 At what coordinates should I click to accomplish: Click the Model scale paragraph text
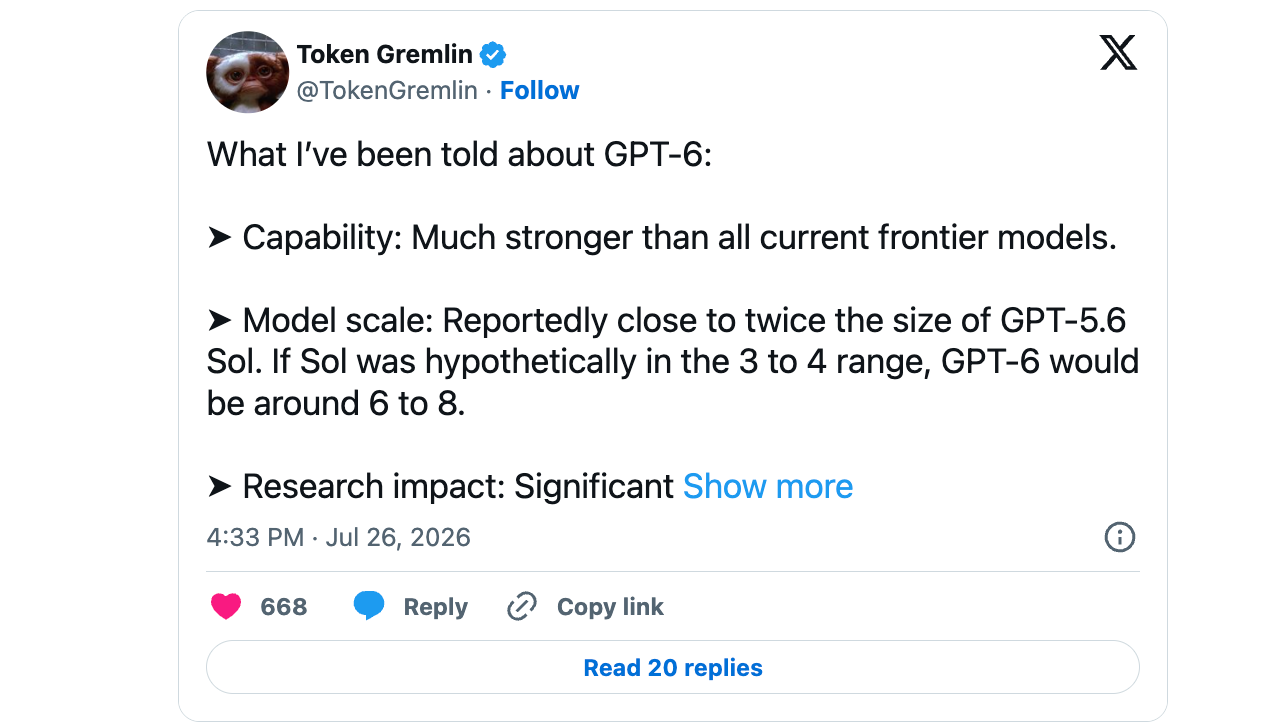673,362
